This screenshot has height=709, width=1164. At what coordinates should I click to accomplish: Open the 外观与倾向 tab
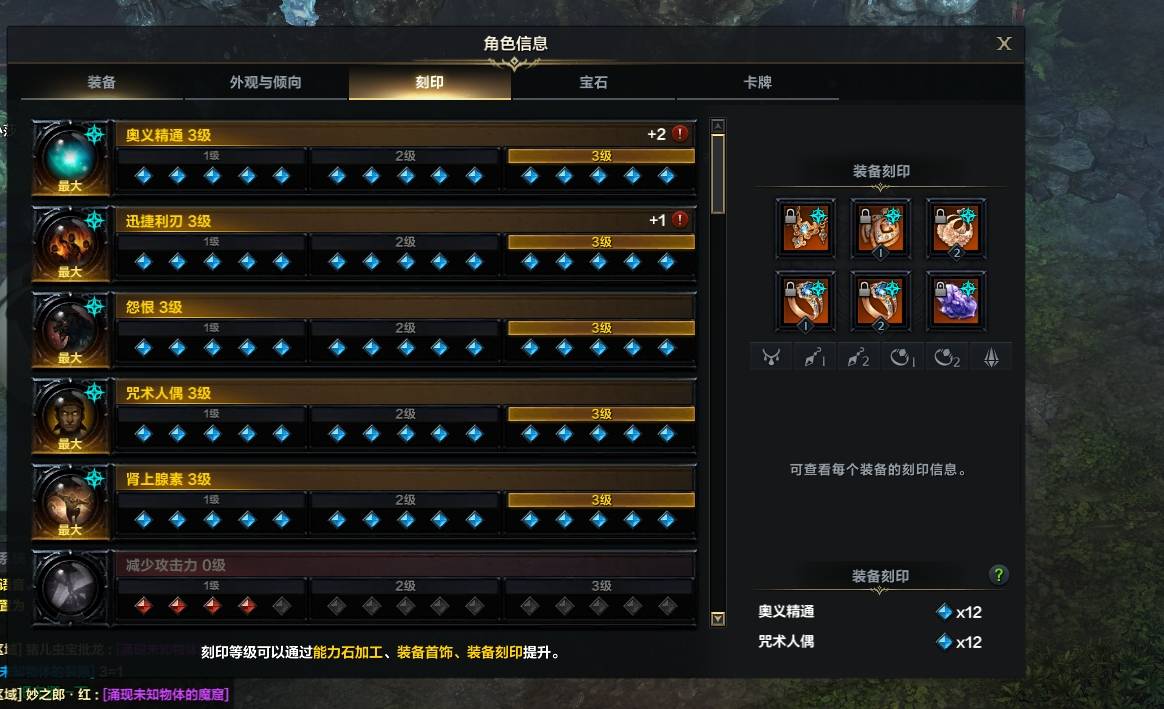click(266, 82)
